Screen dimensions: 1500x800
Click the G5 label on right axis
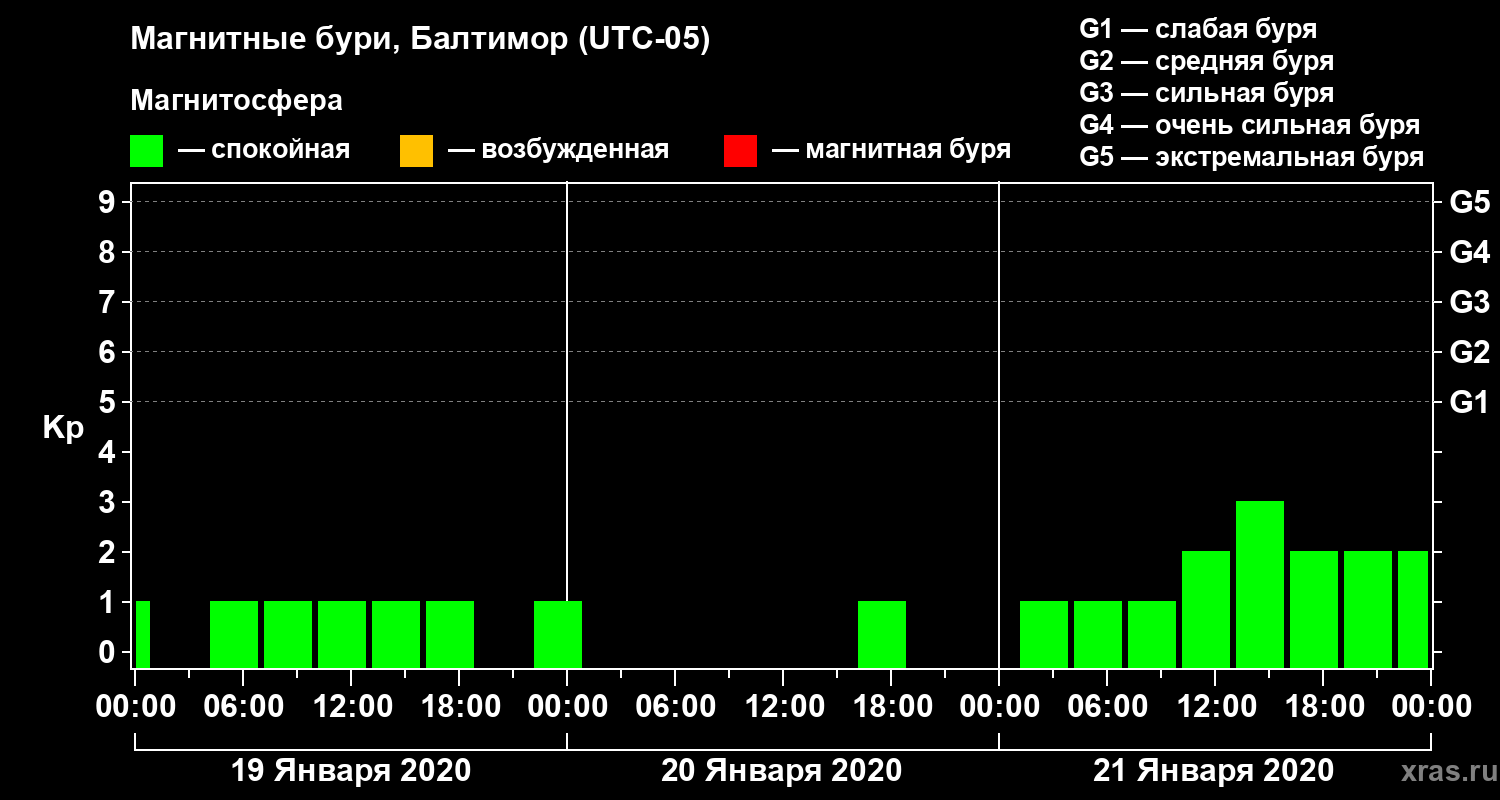coord(1469,202)
